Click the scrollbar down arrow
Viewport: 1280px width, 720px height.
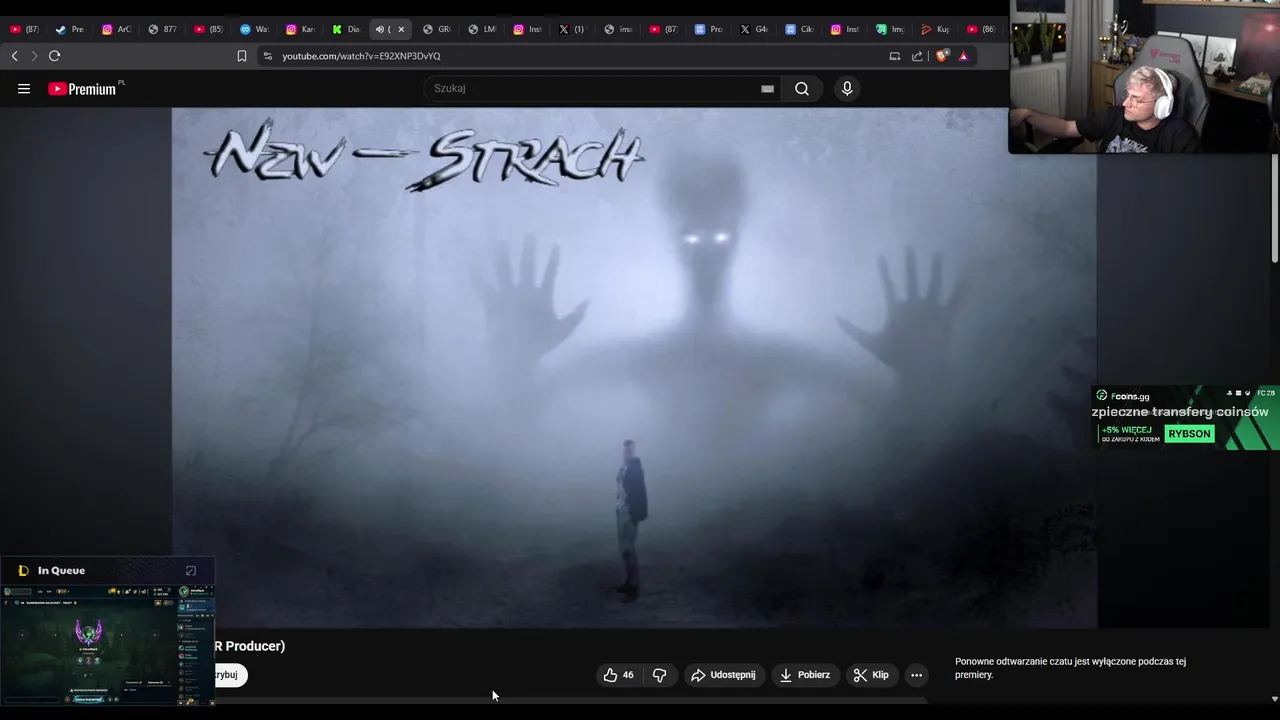coord(1274,698)
